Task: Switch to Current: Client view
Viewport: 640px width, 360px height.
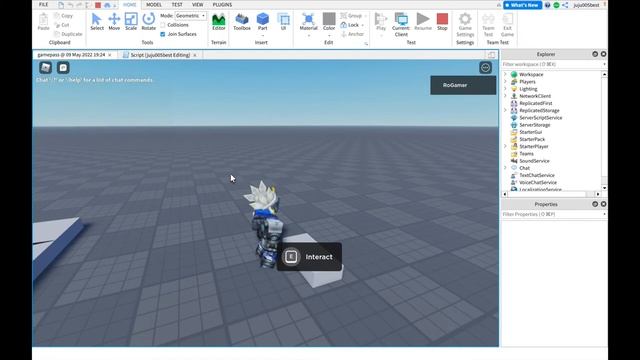Action: click(x=401, y=24)
